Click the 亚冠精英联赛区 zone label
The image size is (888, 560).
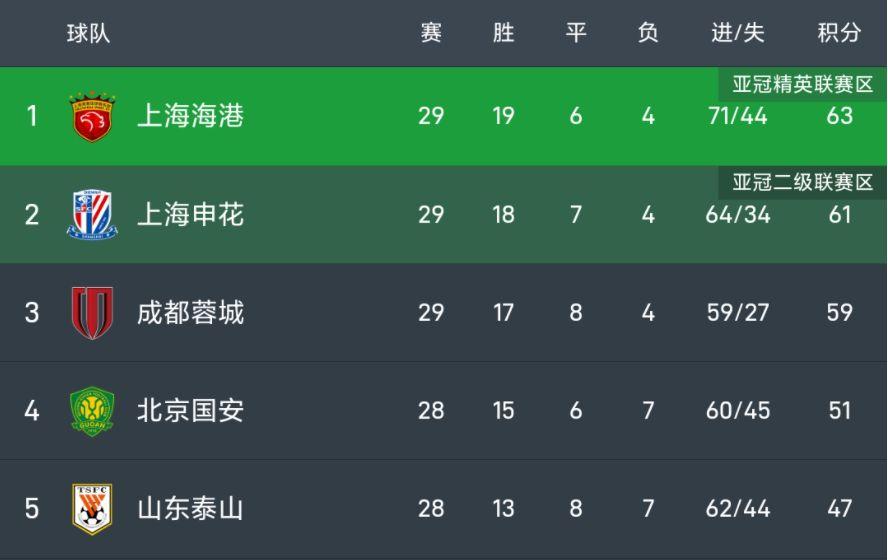pos(802,84)
